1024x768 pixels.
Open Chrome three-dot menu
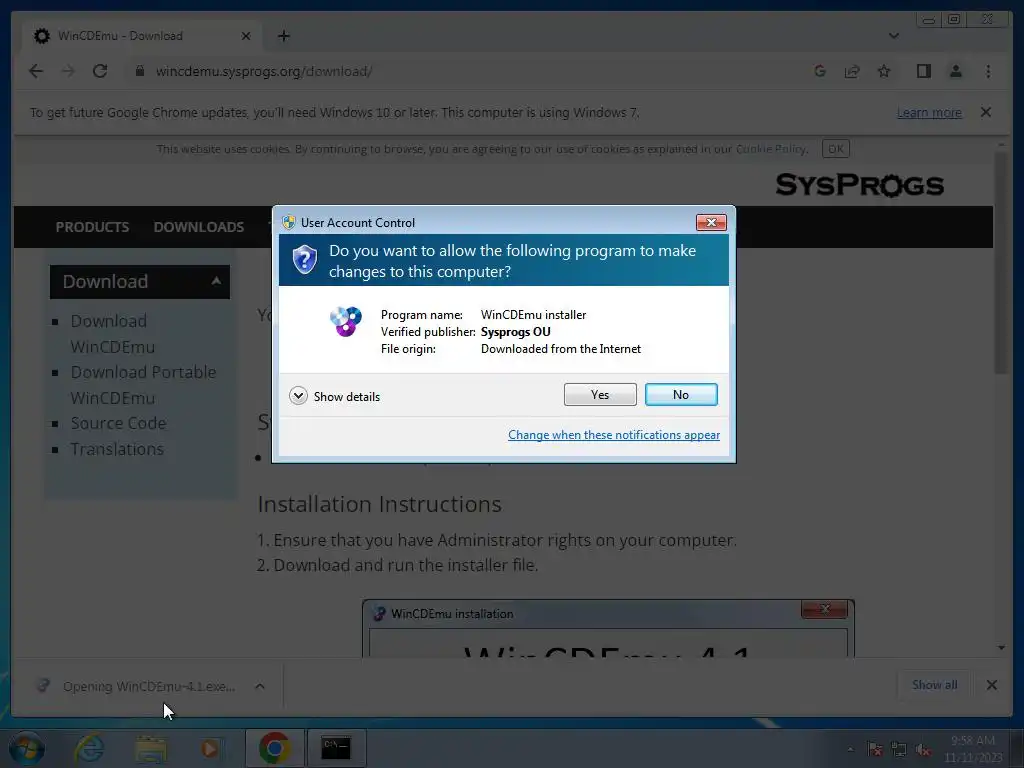click(x=988, y=71)
